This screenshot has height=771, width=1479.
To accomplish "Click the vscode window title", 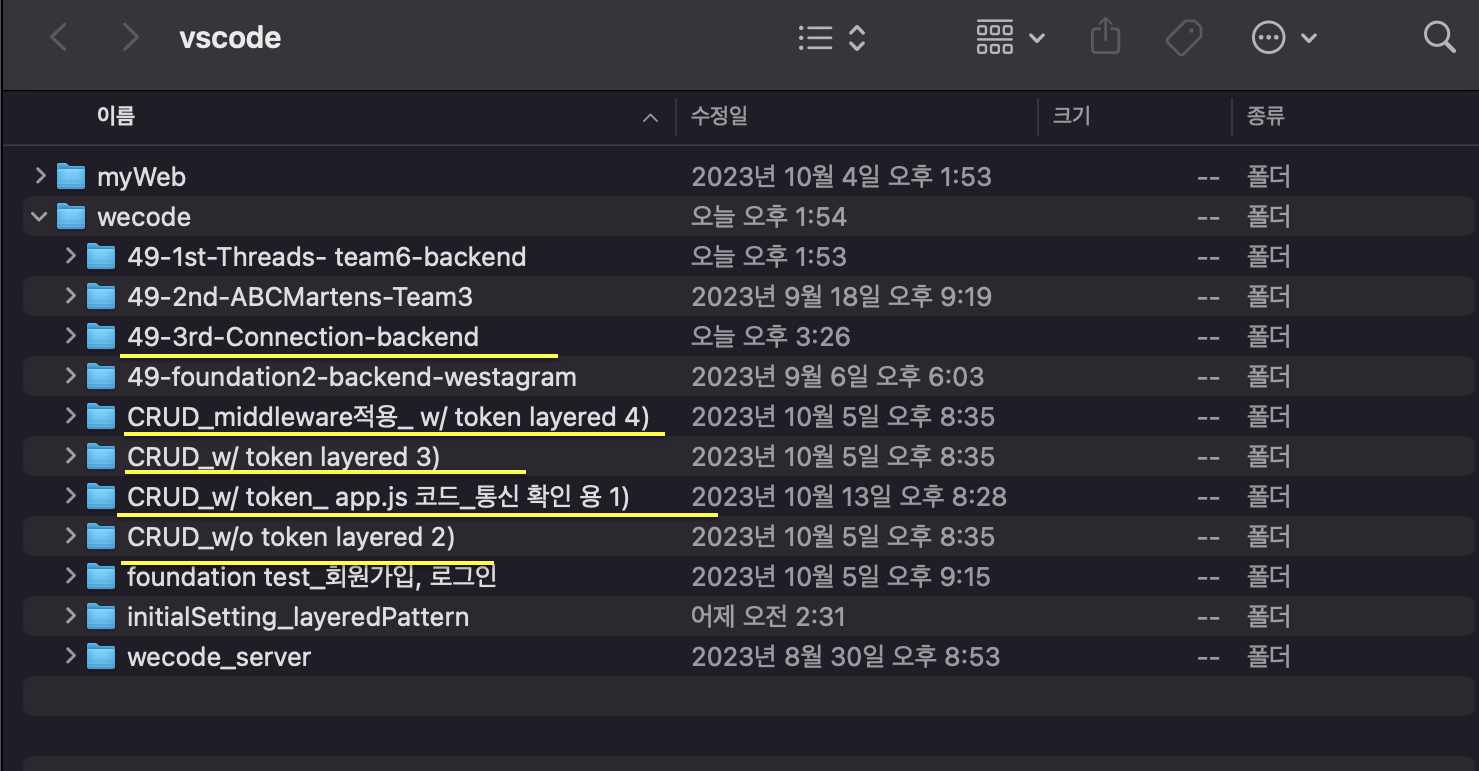I will point(230,38).
